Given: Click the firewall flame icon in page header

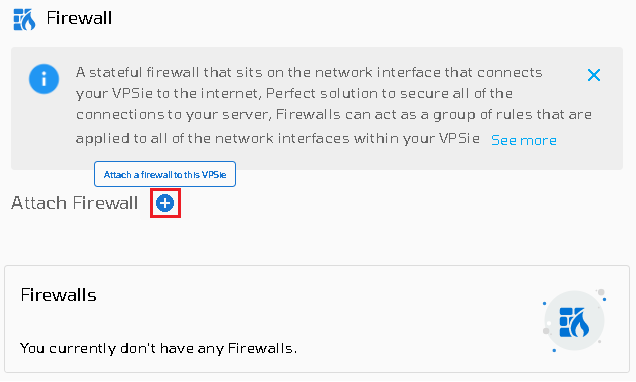Looking at the screenshot, I should (24, 19).
